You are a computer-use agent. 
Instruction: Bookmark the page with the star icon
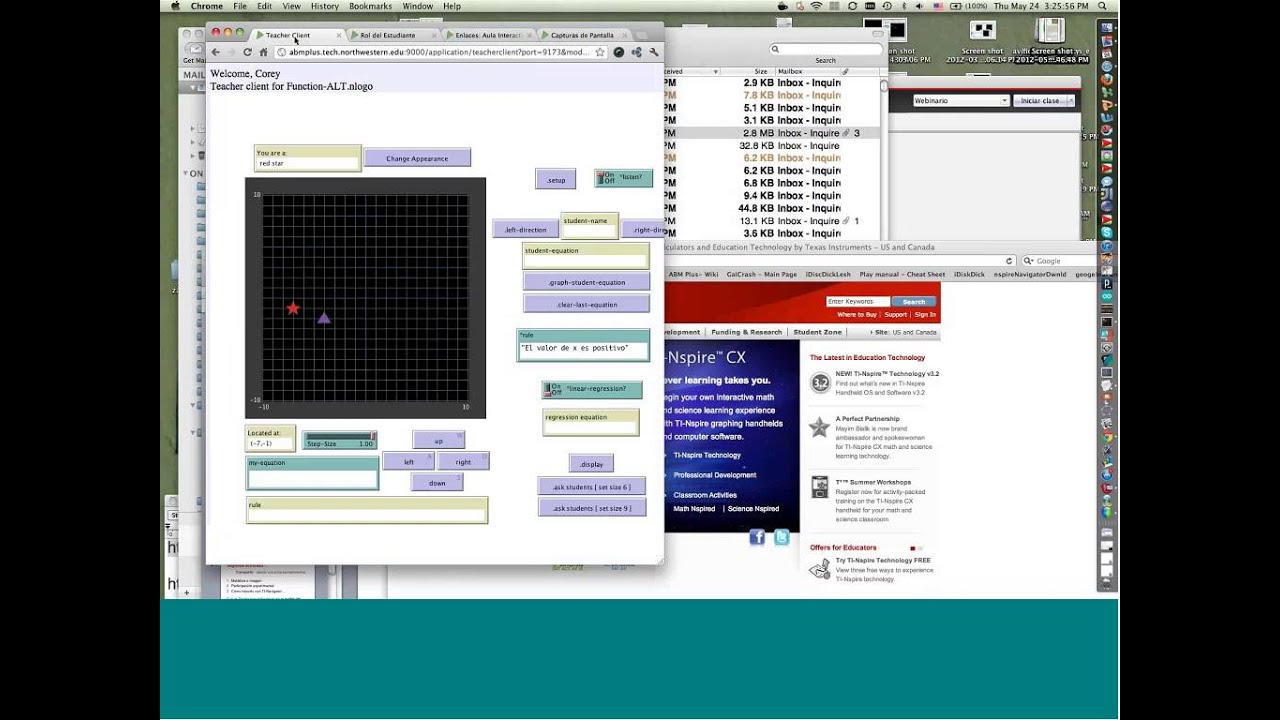pos(600,52)
